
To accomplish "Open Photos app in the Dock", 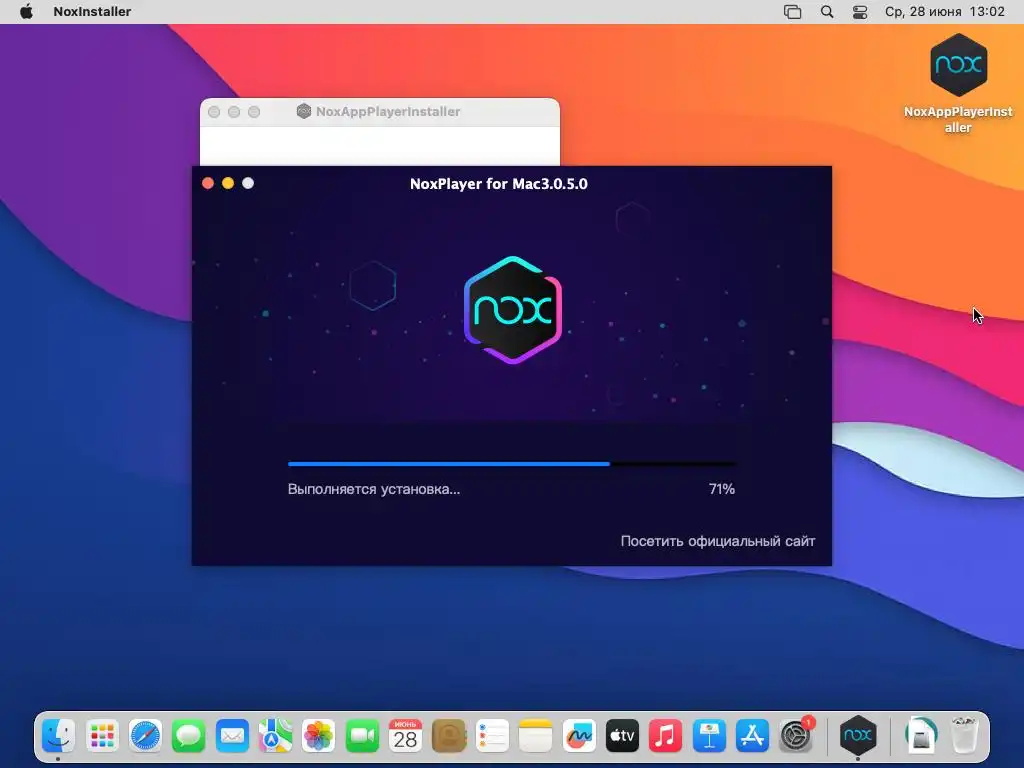I will (319, 736).
